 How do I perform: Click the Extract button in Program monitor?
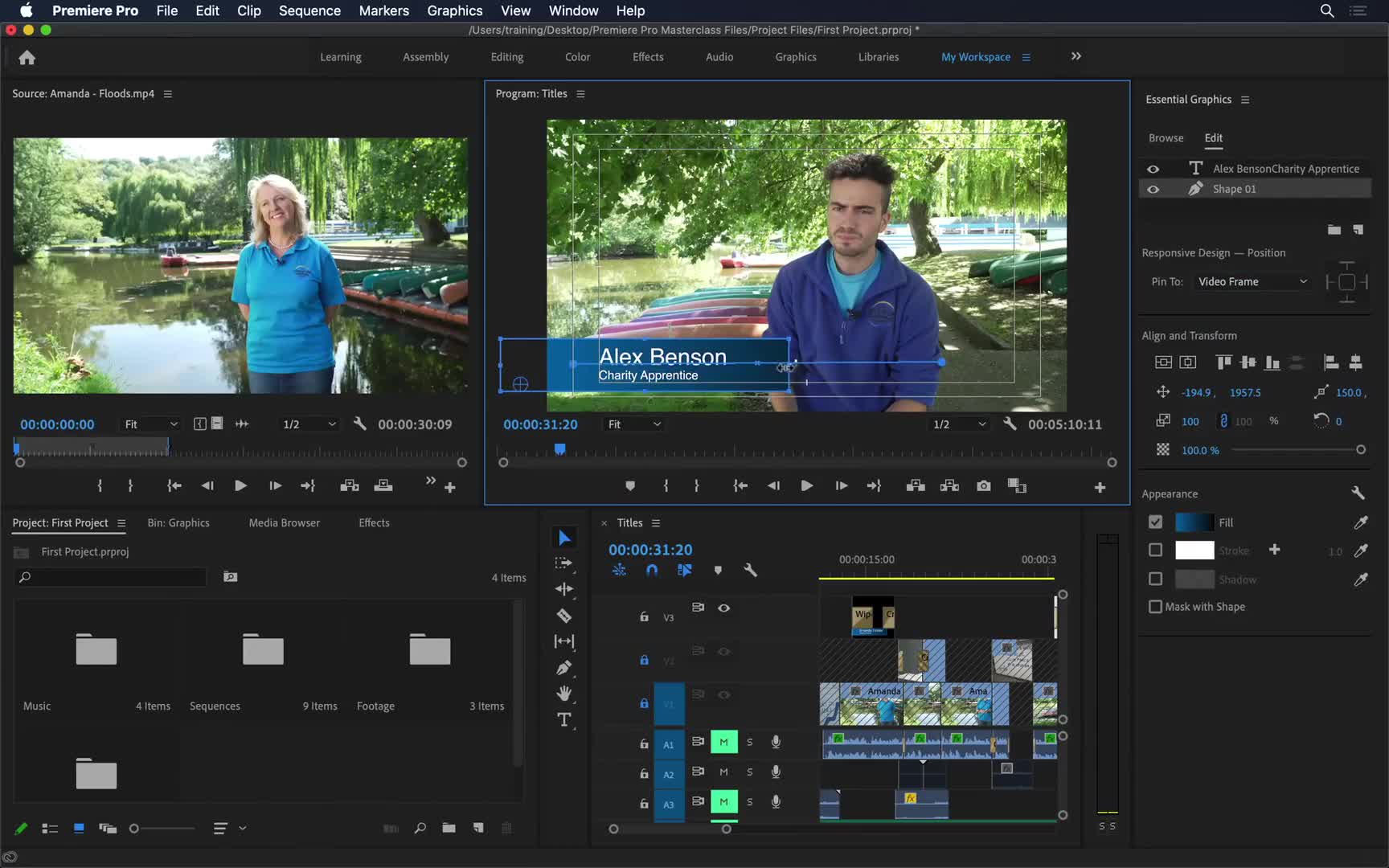(949, 485)
